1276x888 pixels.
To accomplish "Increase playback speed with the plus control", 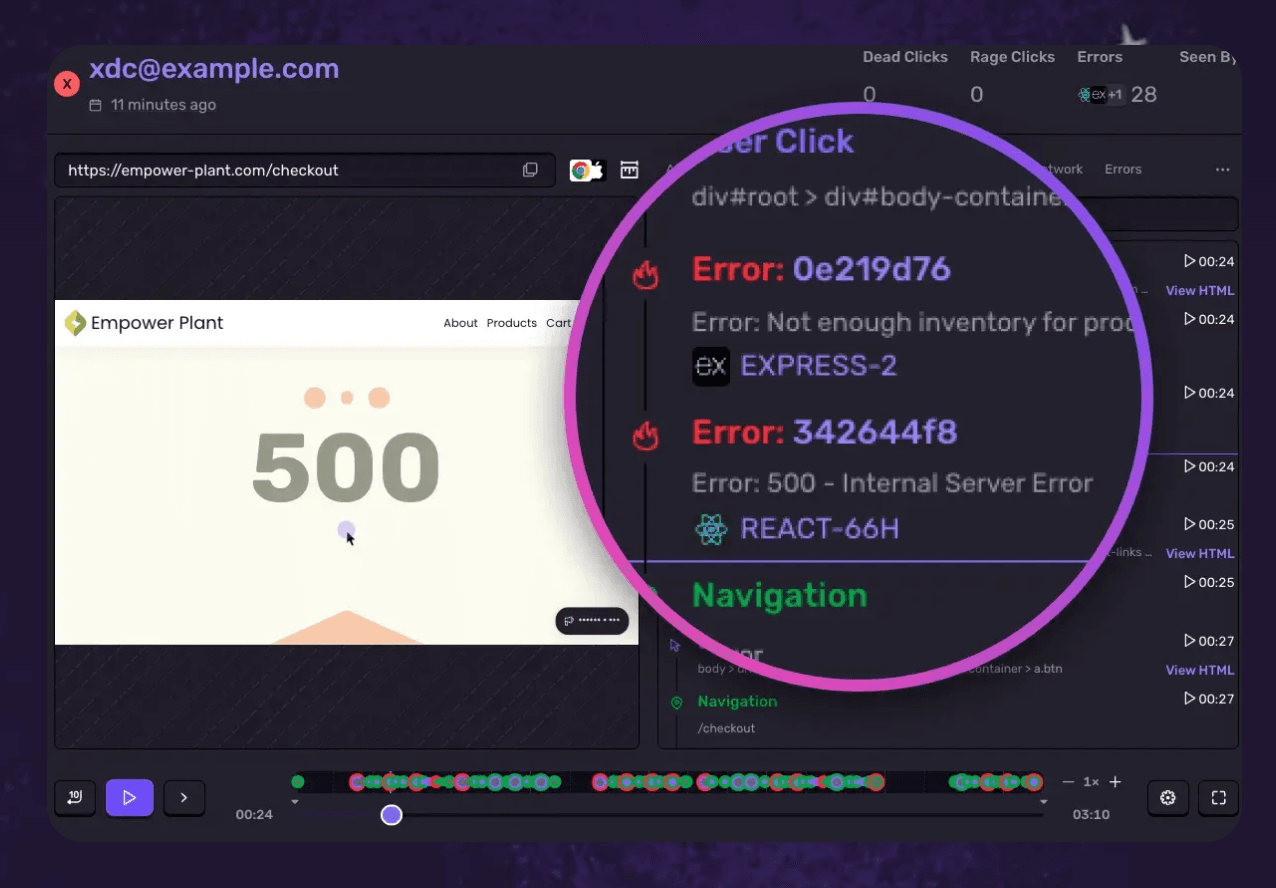I will pos(1114,781).
